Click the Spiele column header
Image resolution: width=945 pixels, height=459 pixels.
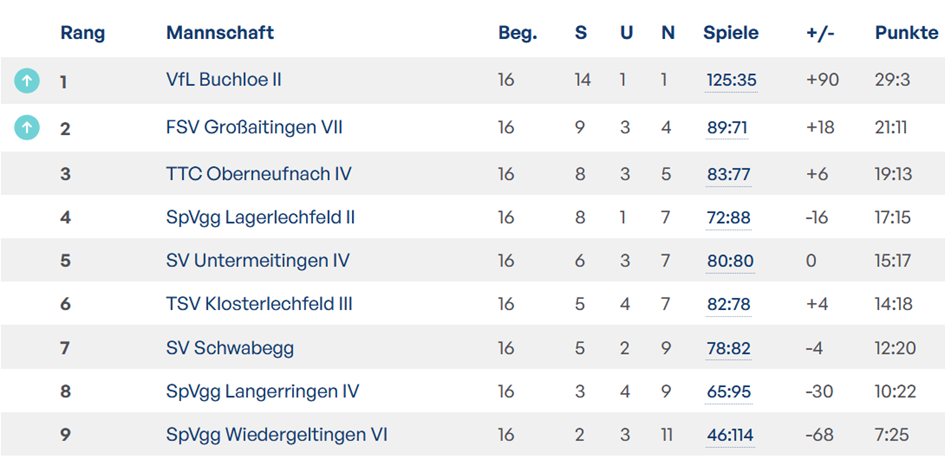(x=731, y=33)
